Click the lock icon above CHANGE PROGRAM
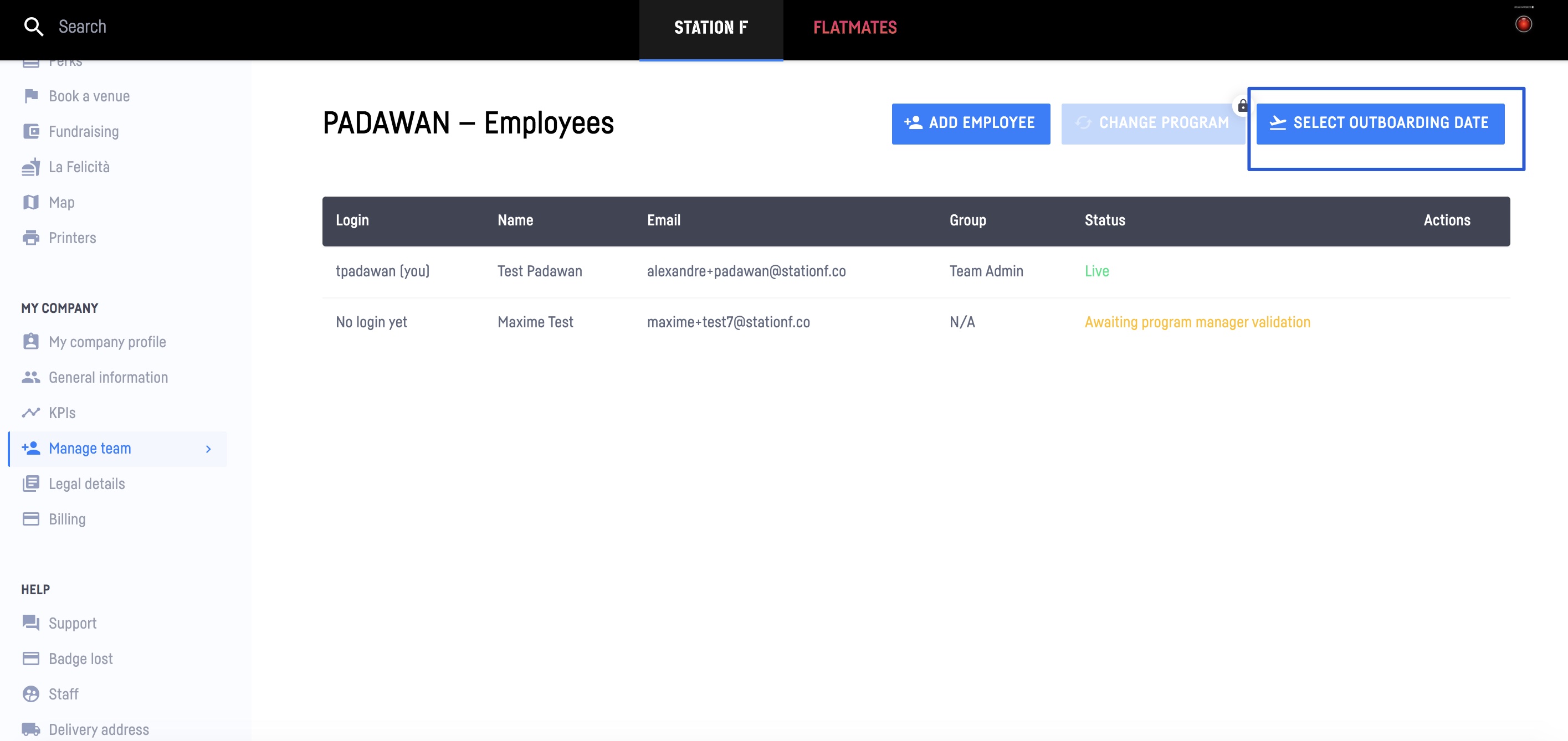Screen dimensions: 1568x741 click(1242, 106)
